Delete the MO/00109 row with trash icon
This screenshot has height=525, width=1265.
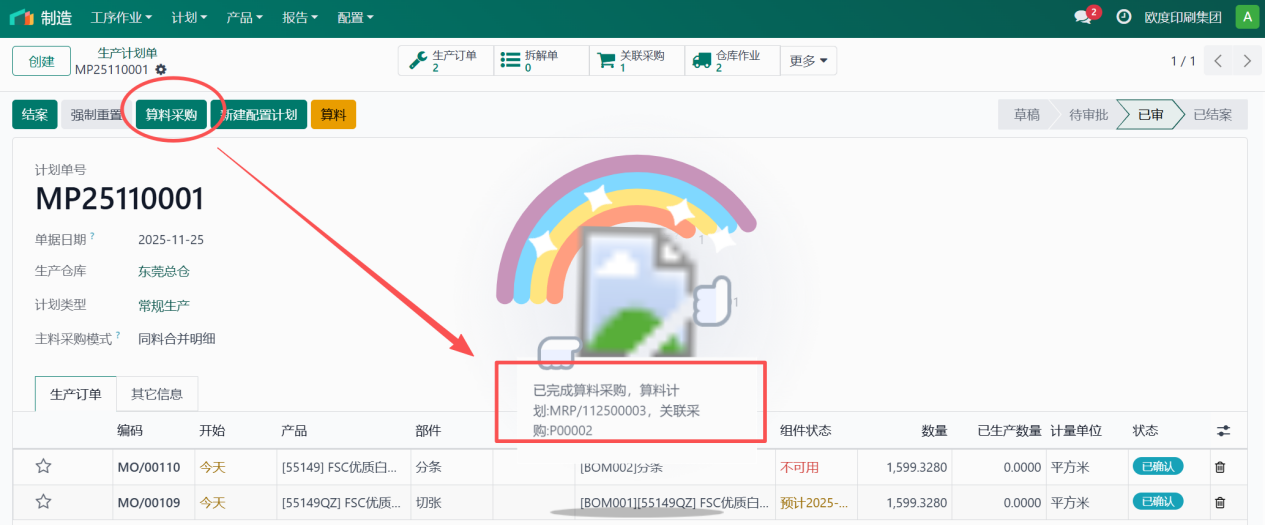pos(1219,502)
